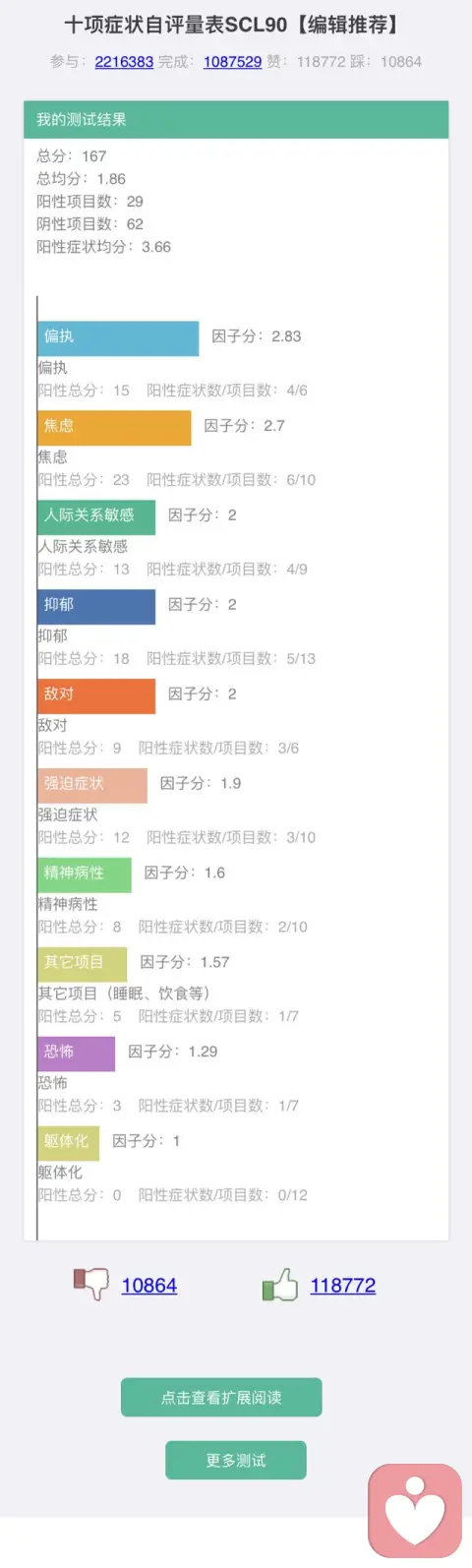Select the light green 精神病性 bar

[85, 874]
